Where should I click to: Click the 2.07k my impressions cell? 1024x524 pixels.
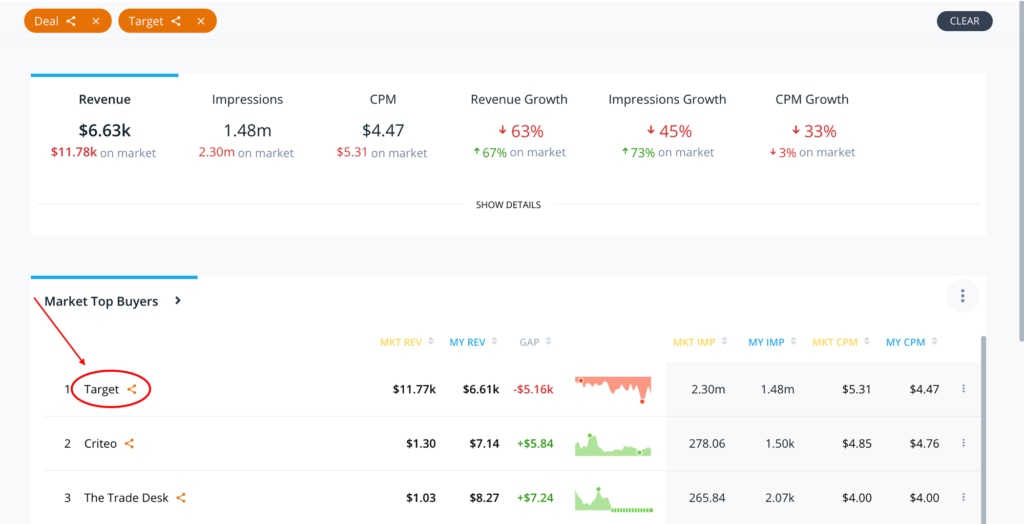[x=779, y=498]
